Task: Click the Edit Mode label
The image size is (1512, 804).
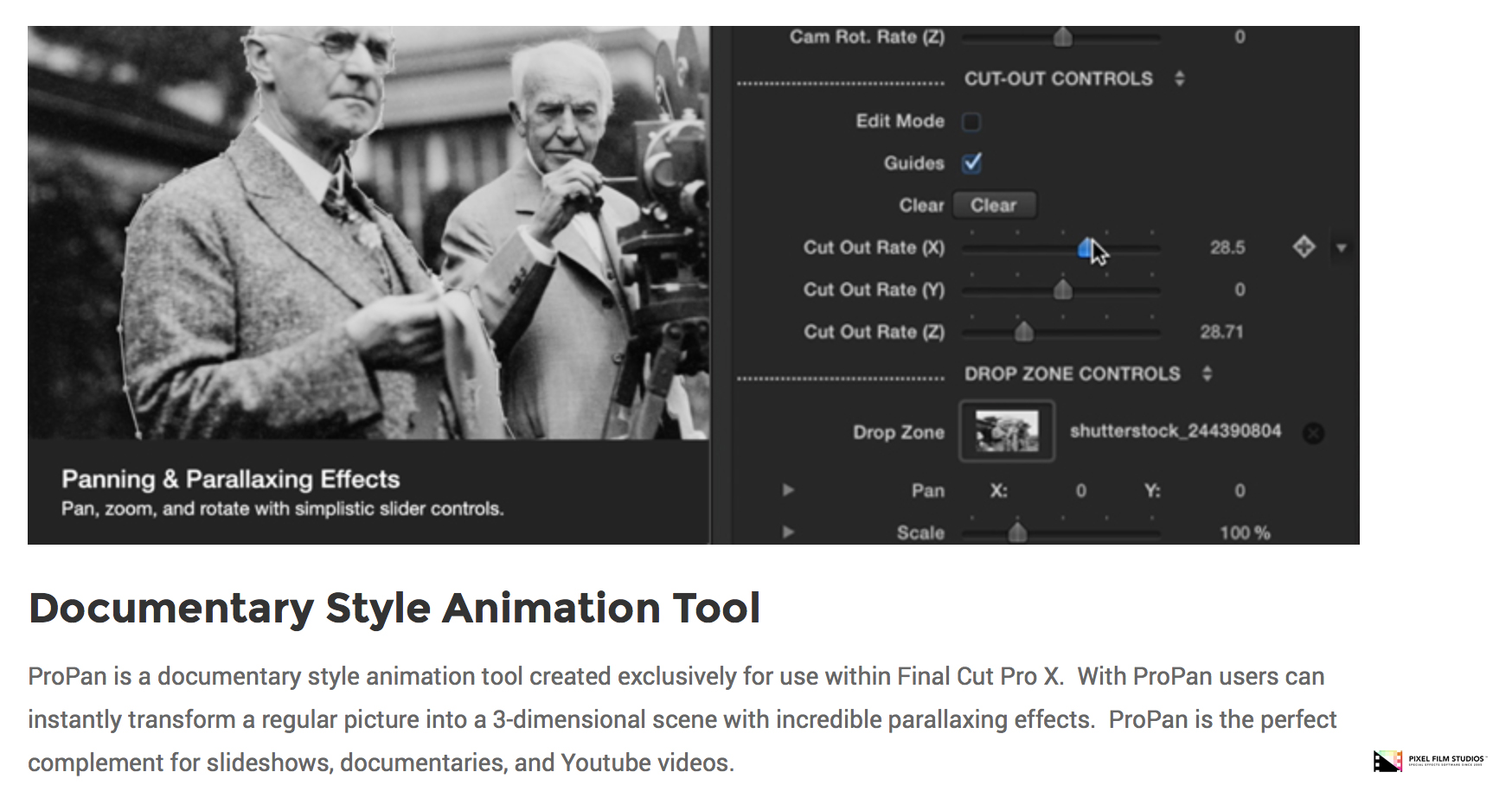Action: click(x=900, y=121)
